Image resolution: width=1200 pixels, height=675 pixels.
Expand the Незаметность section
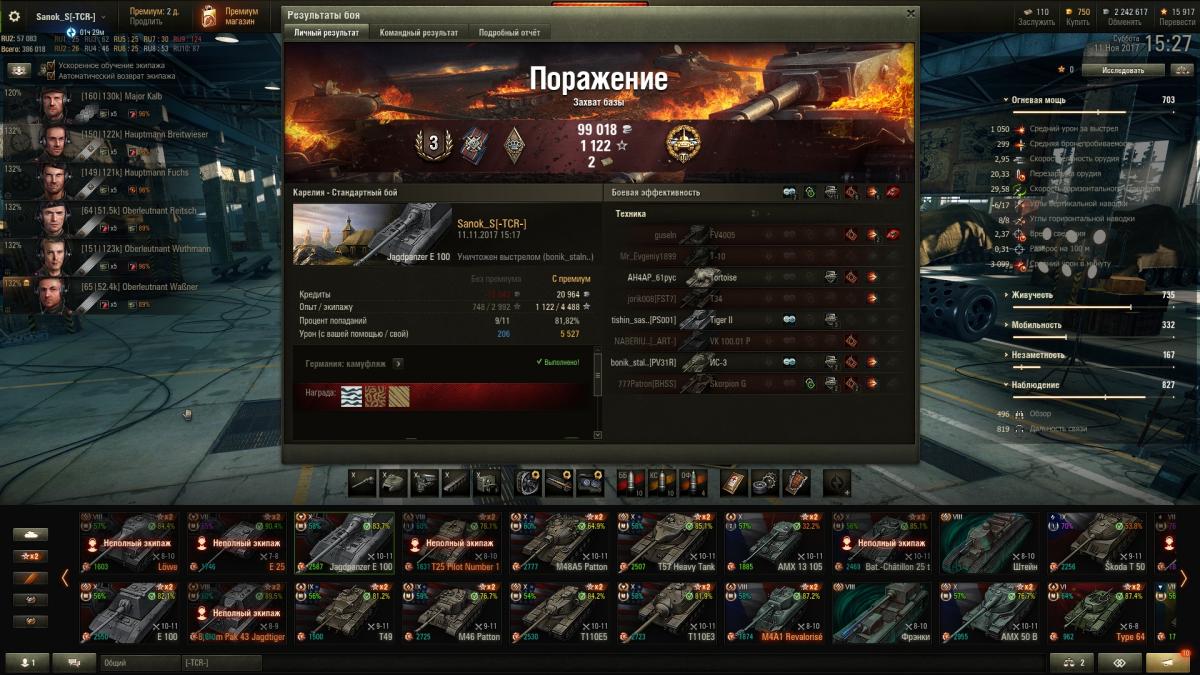click(x=1005, y=354)
